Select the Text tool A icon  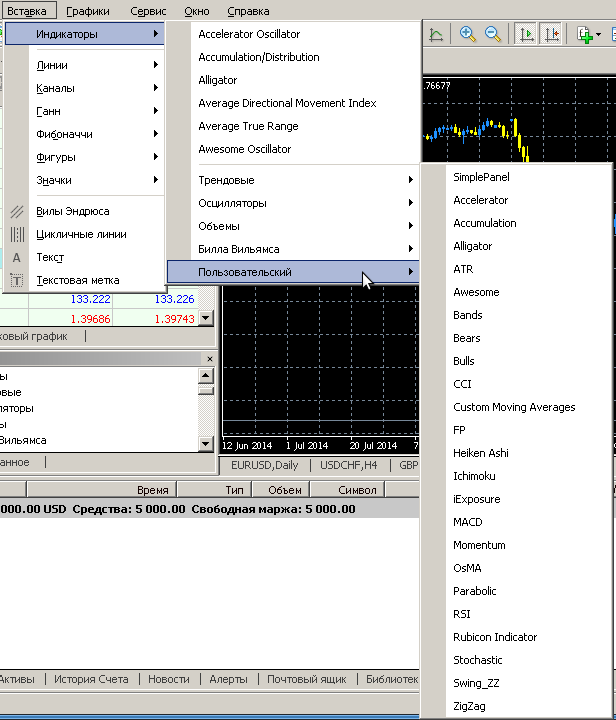[17, 258]
